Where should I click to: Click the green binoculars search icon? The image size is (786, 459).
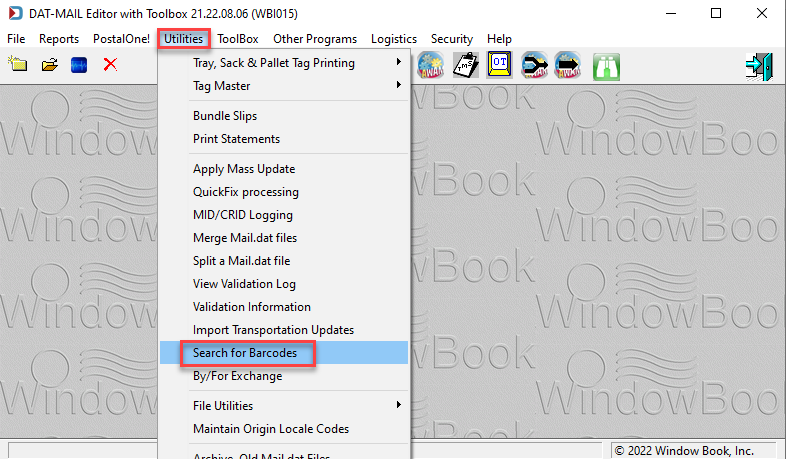click(x=606, y=66)
